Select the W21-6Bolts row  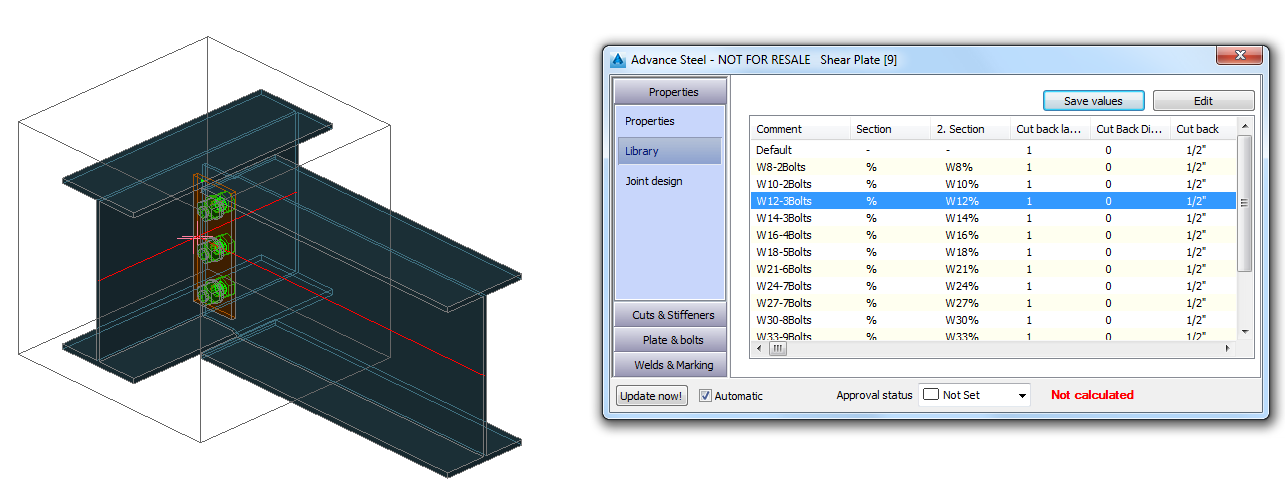tap(994, 269)
